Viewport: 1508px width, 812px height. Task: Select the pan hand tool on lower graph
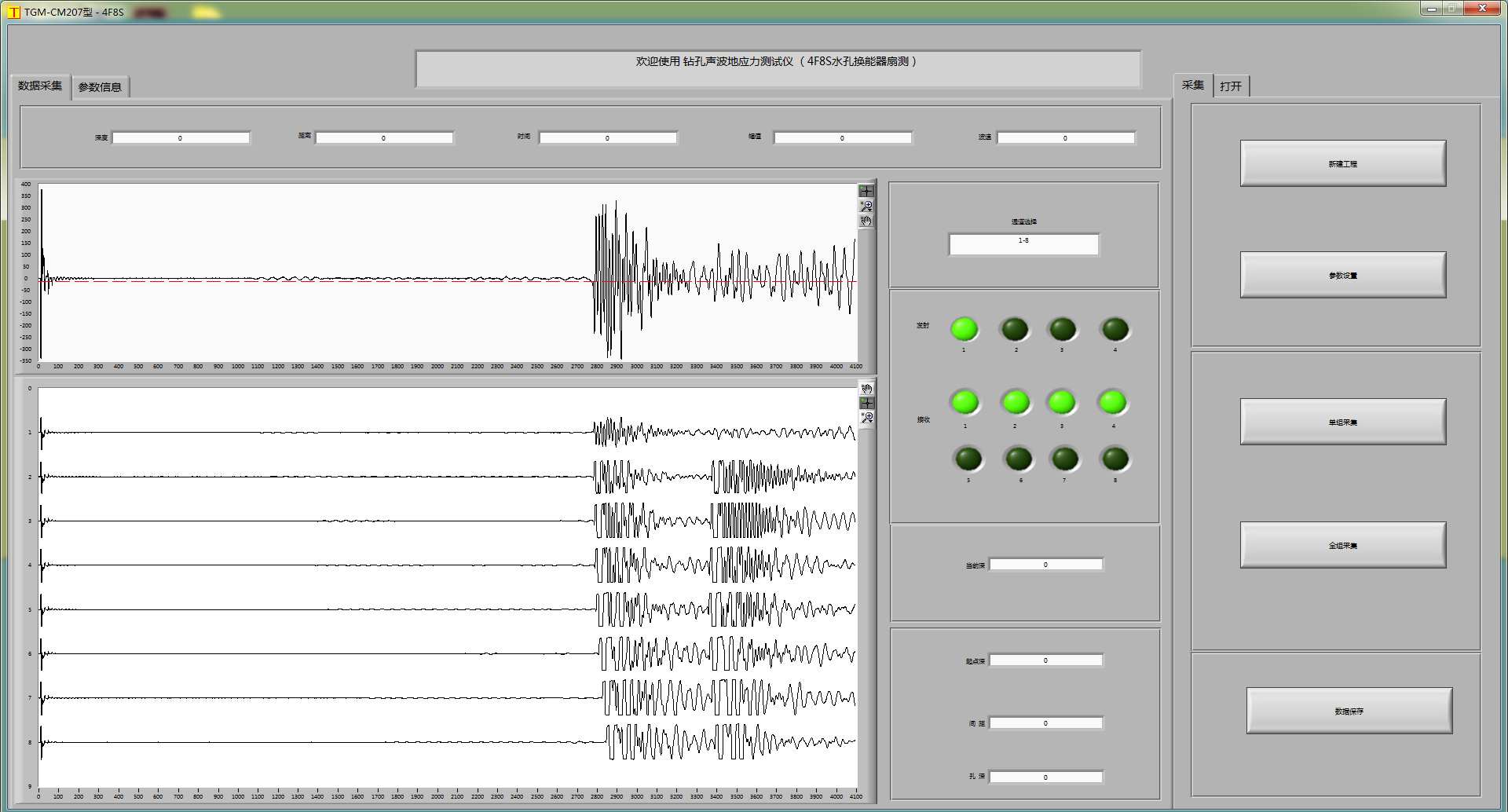[866, 389]
